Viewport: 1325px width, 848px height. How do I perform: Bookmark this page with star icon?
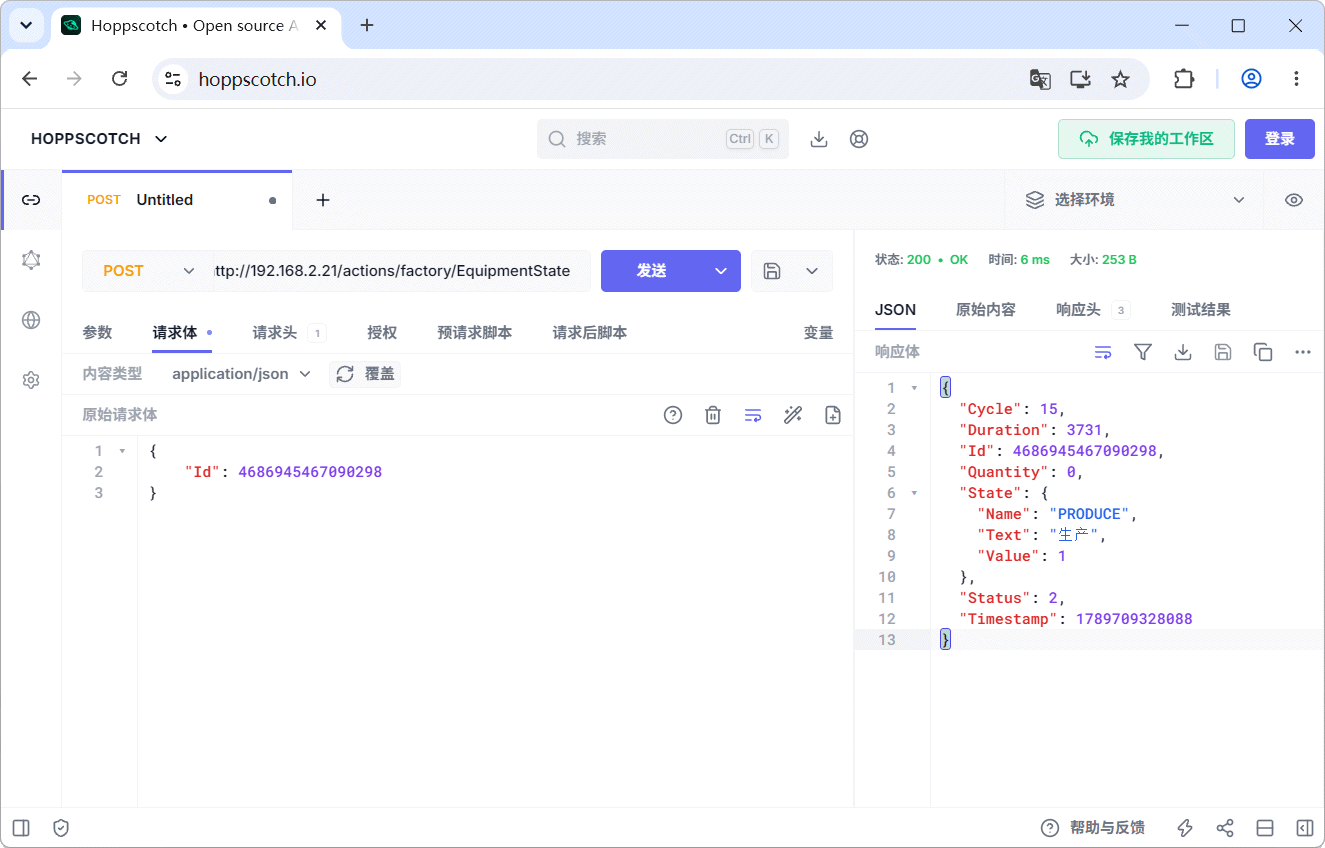(x=1120, y=79)
